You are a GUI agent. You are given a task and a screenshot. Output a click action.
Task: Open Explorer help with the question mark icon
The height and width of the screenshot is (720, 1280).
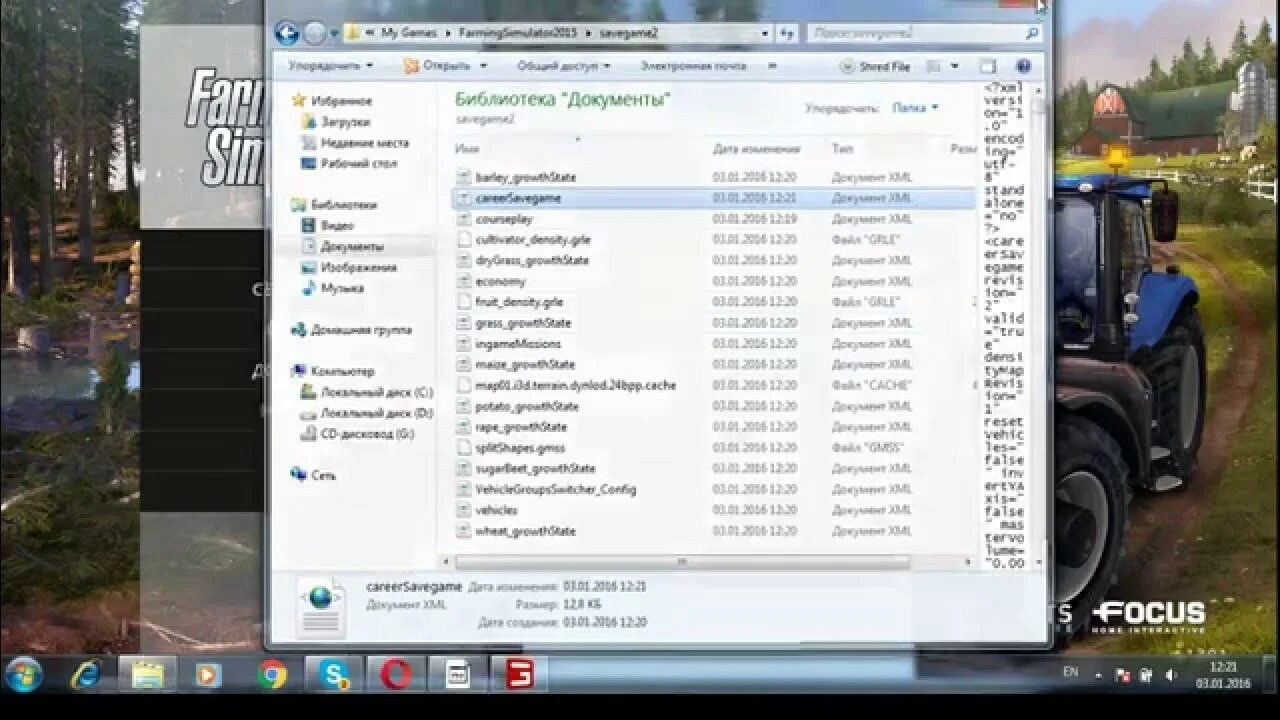tap(1023, 66)
